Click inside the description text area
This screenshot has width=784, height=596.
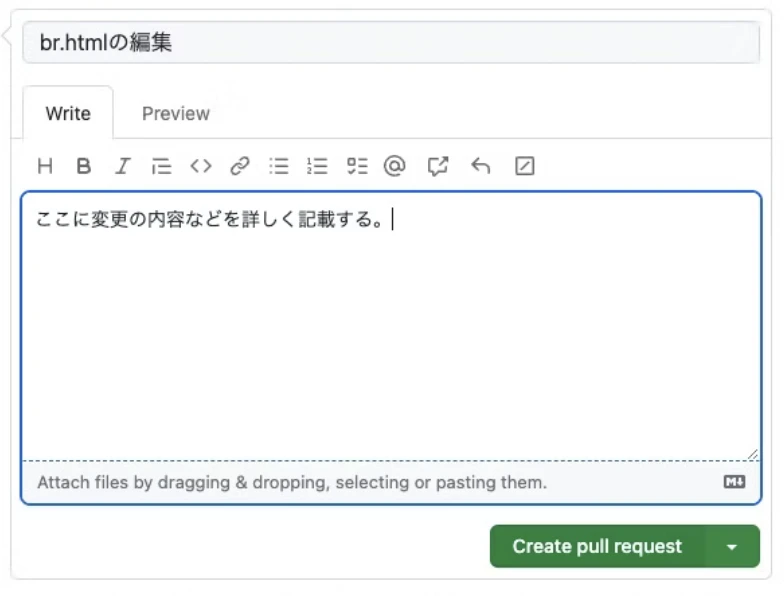click(x=391, y=325)
